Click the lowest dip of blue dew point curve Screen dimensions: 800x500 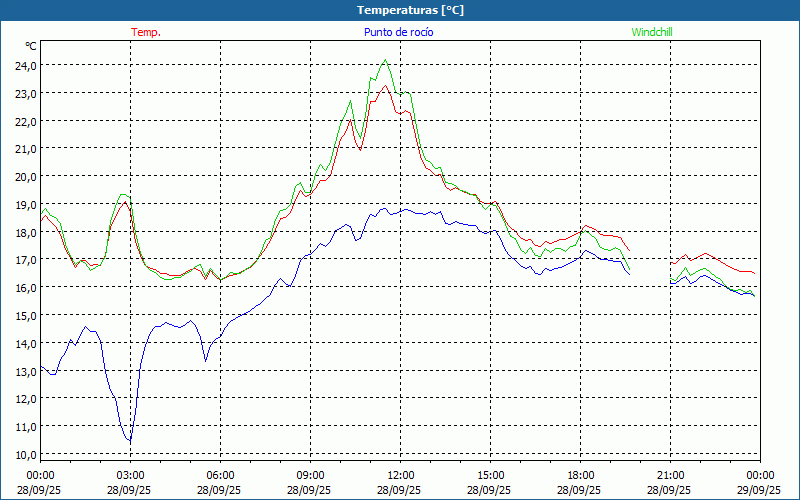pos(129,441)
